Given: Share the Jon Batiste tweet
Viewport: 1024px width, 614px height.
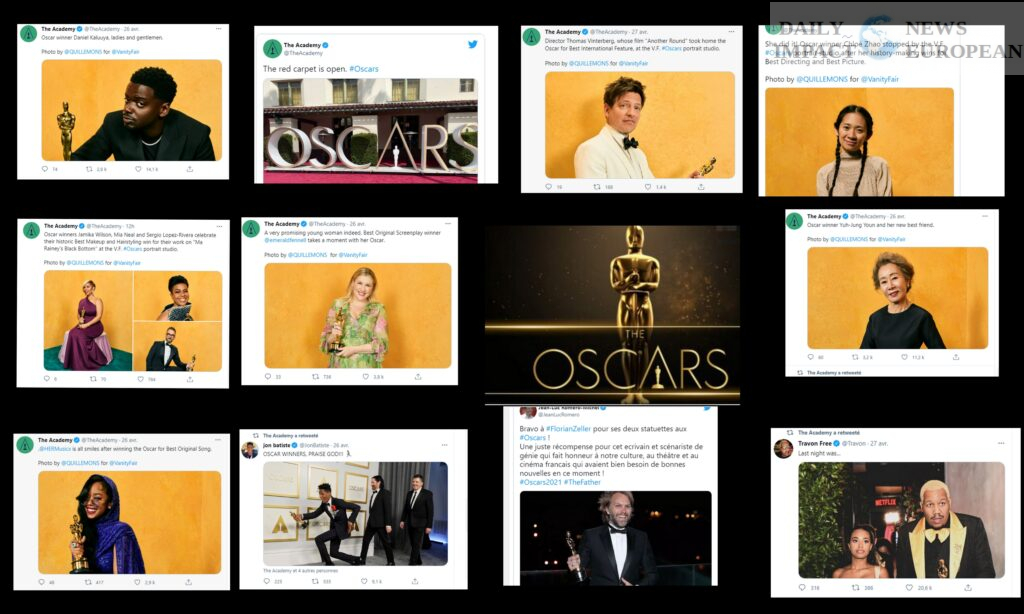Looking at the screenshot, I should 415,581.
